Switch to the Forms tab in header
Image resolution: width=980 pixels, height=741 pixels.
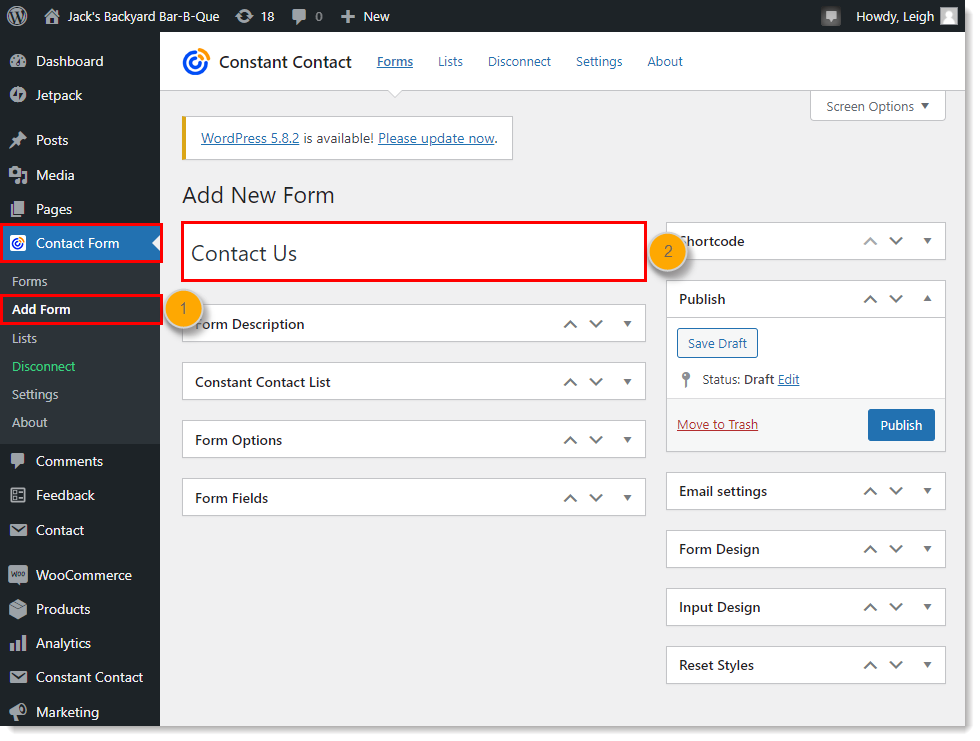pyautogui.click(x=395, y=61)
